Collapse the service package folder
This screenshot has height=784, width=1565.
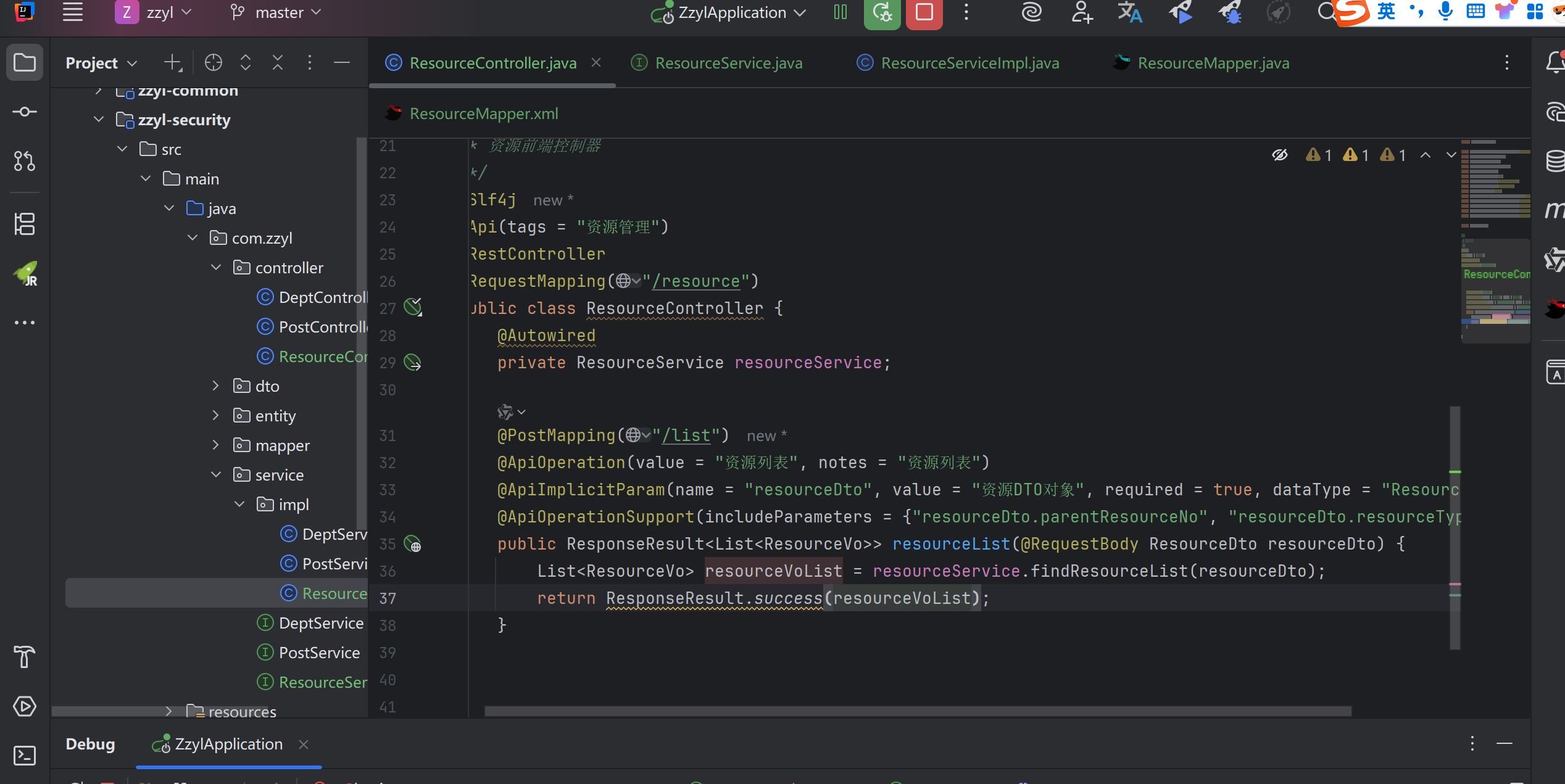point(215,475)
